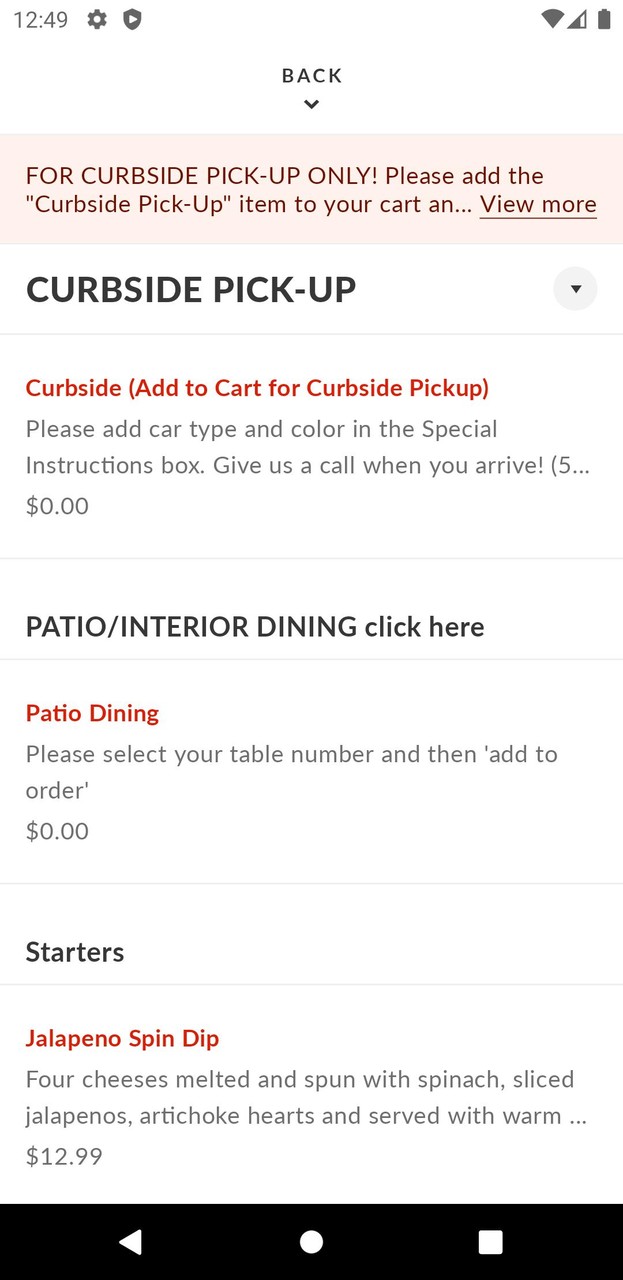This screenshot has width=623, height=1280.
Task: Tap the Starters section heading
Action: click(x=75, y=952)
